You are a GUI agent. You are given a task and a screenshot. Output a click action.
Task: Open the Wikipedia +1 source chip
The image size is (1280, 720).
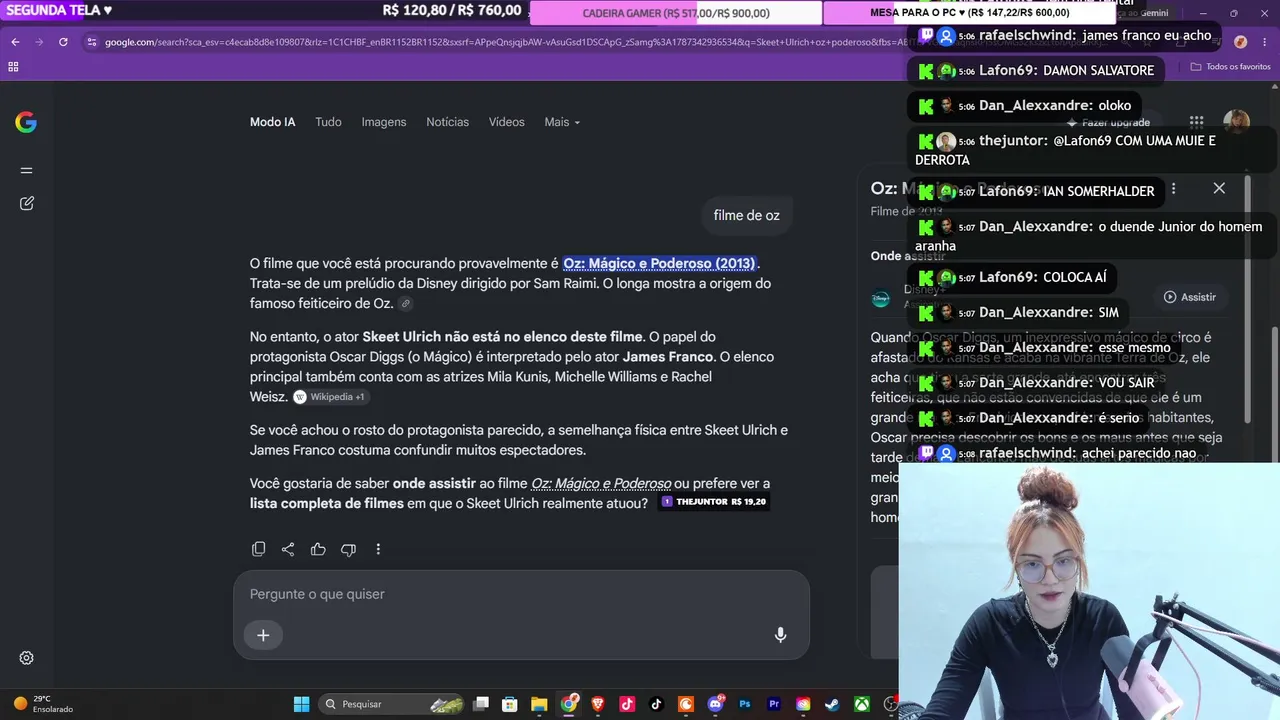tap(330, 397)
